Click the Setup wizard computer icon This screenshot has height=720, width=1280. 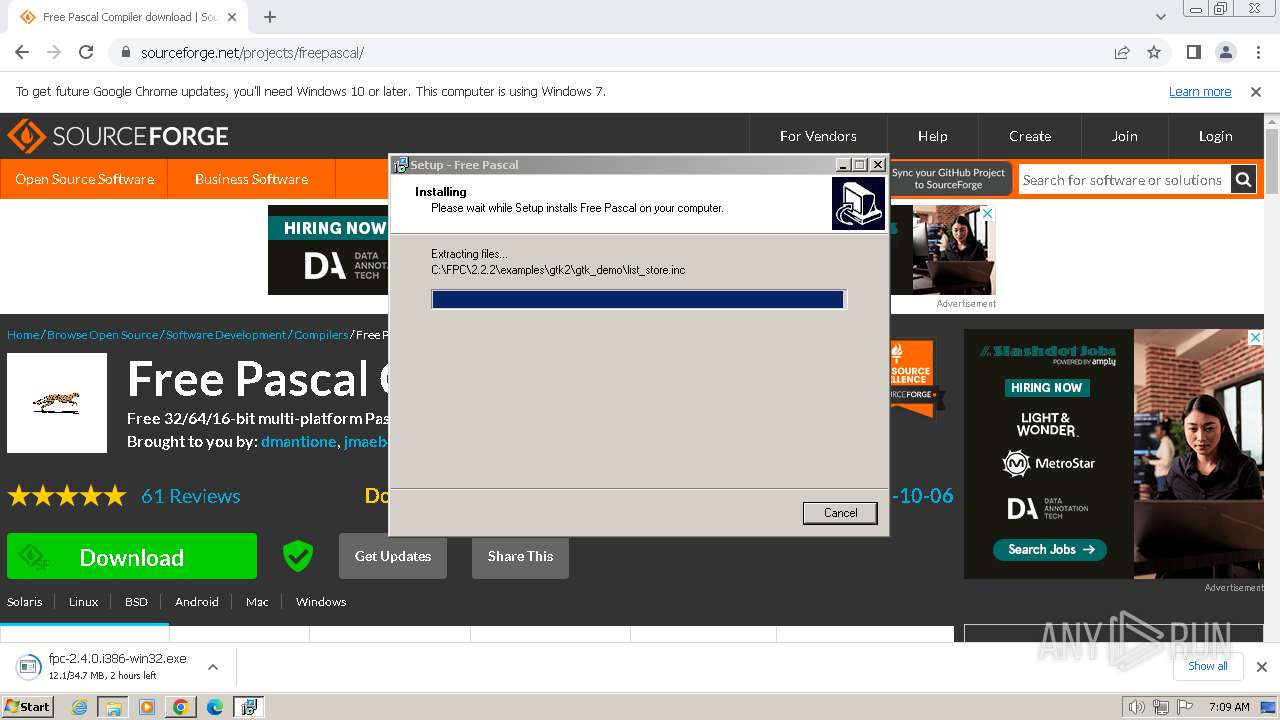coord(858,203)
